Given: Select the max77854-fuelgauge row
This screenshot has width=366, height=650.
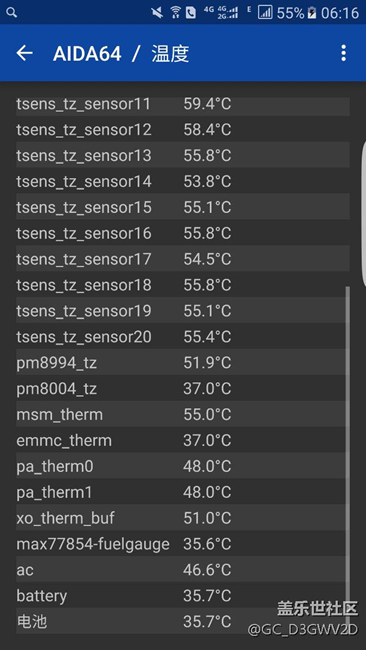Looking at the screenshot, I should [183, 543].
